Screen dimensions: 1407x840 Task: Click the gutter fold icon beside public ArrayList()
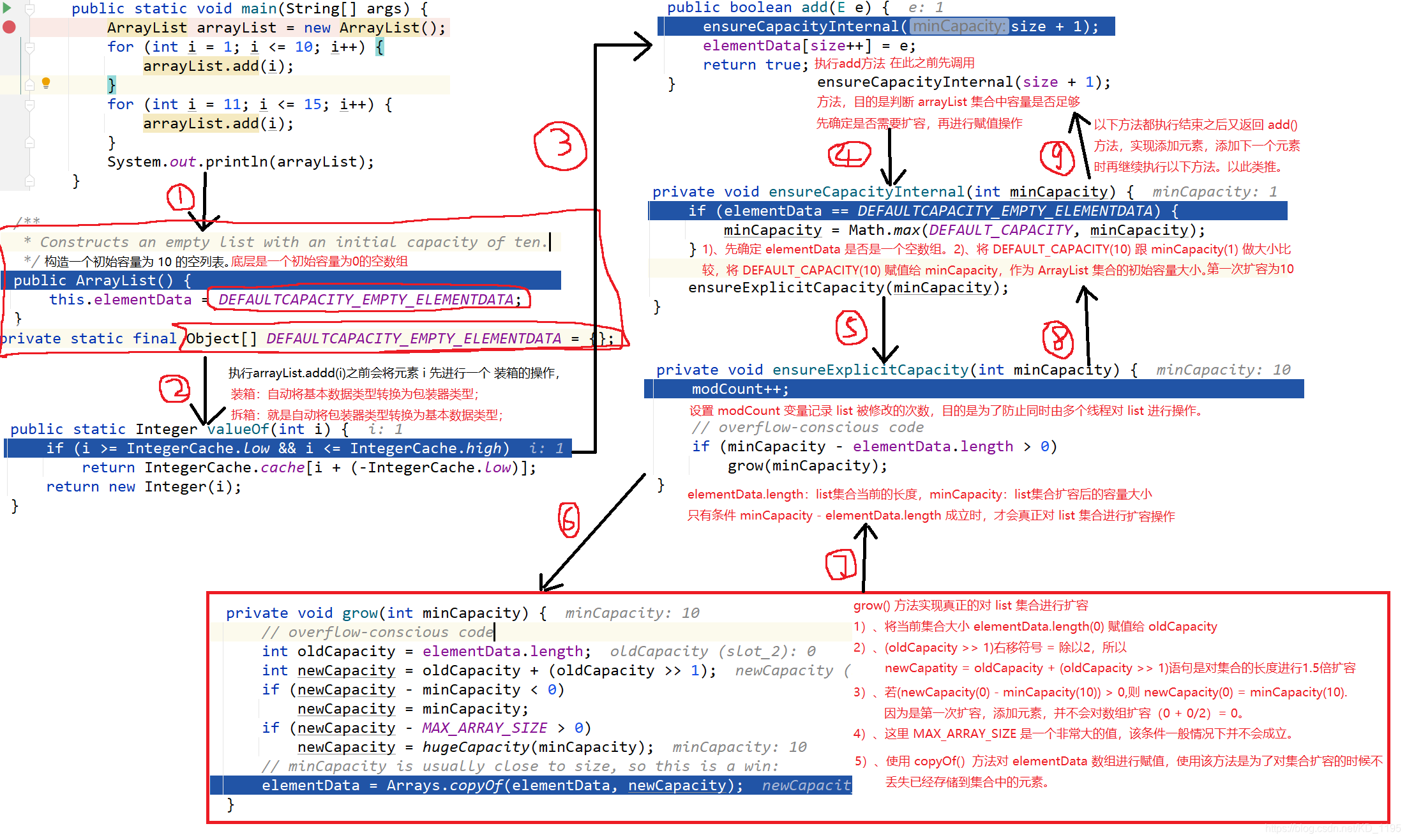(29, 280)
